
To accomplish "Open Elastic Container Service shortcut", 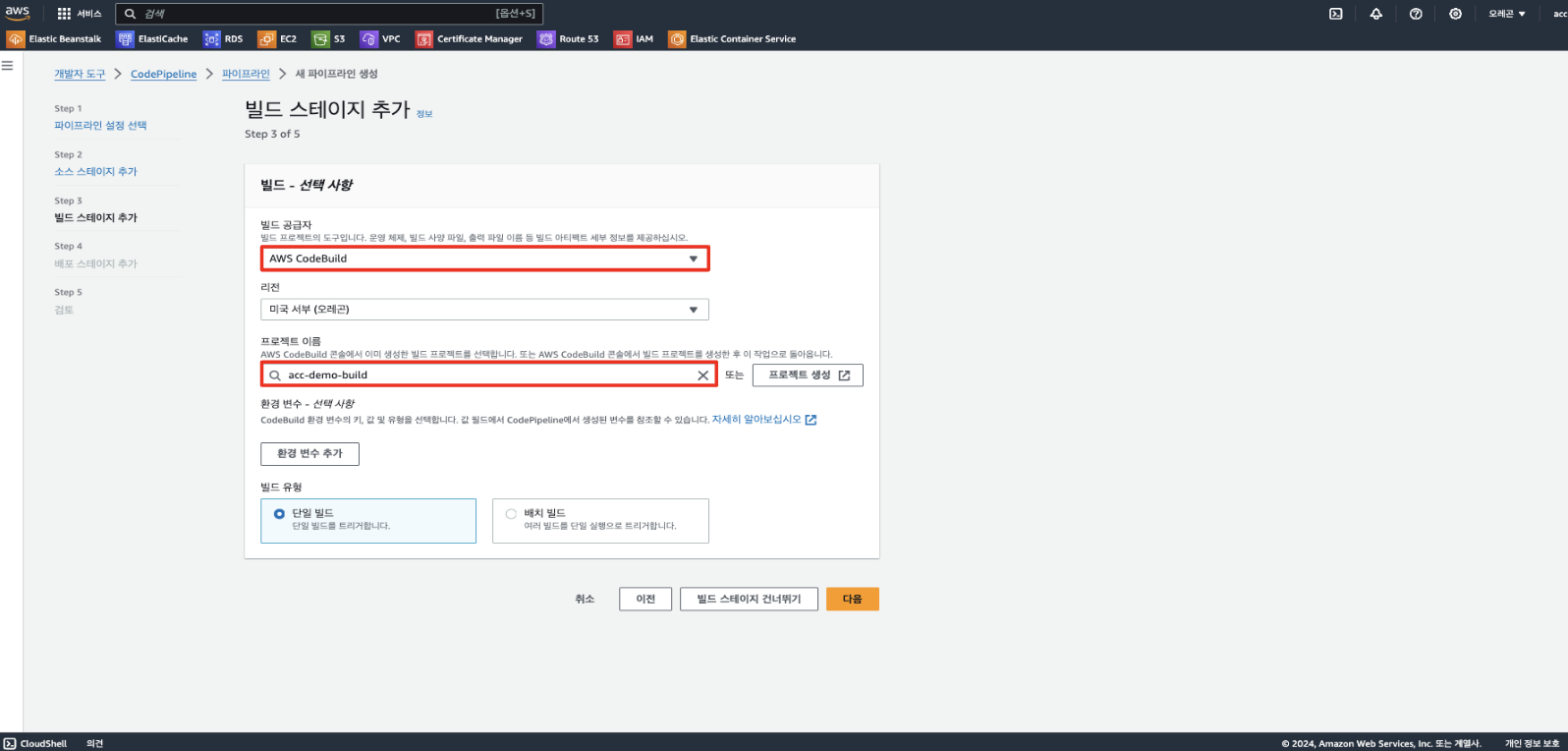I will 732,39.
